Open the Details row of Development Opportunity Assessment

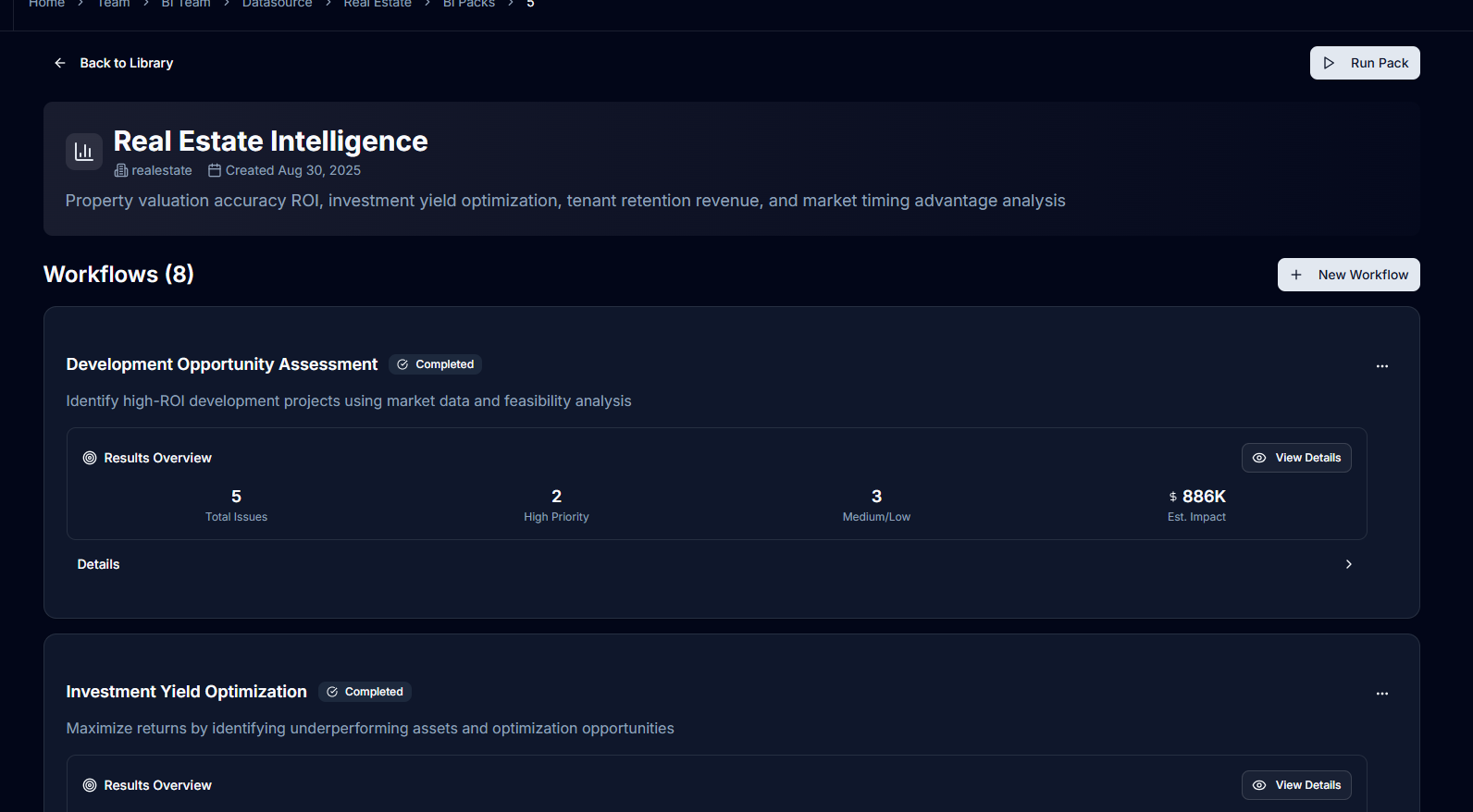tap(716, 564)
